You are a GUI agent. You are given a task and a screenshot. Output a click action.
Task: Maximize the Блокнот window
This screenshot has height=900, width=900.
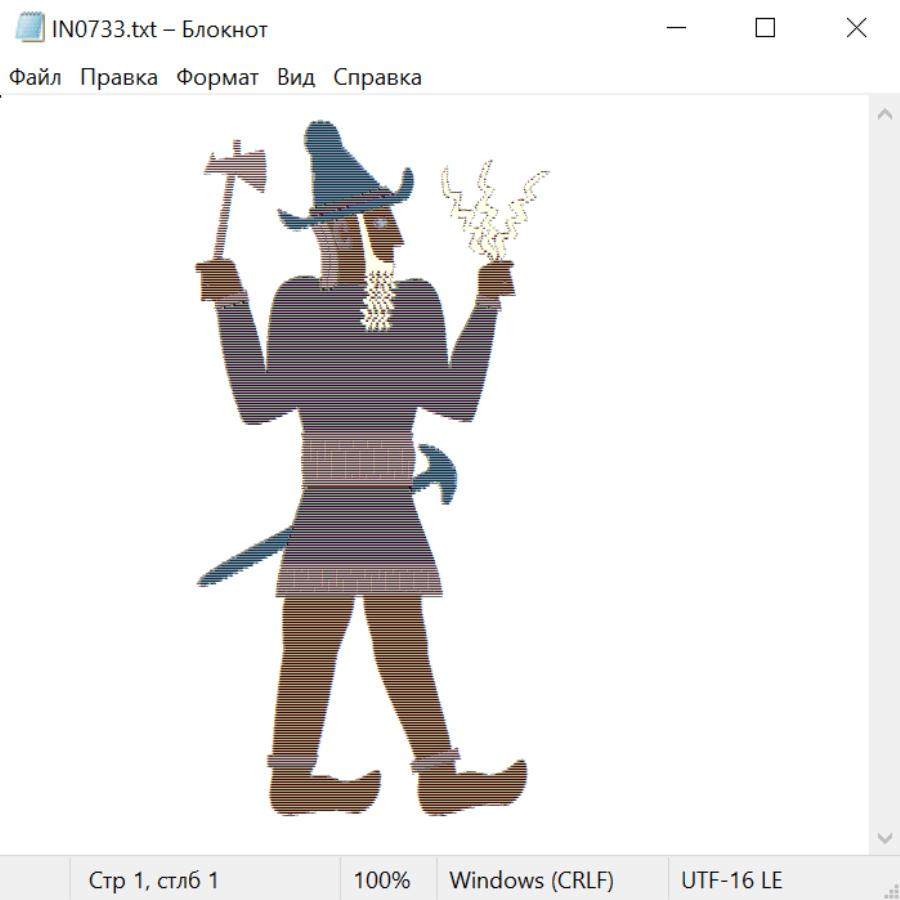765,29
